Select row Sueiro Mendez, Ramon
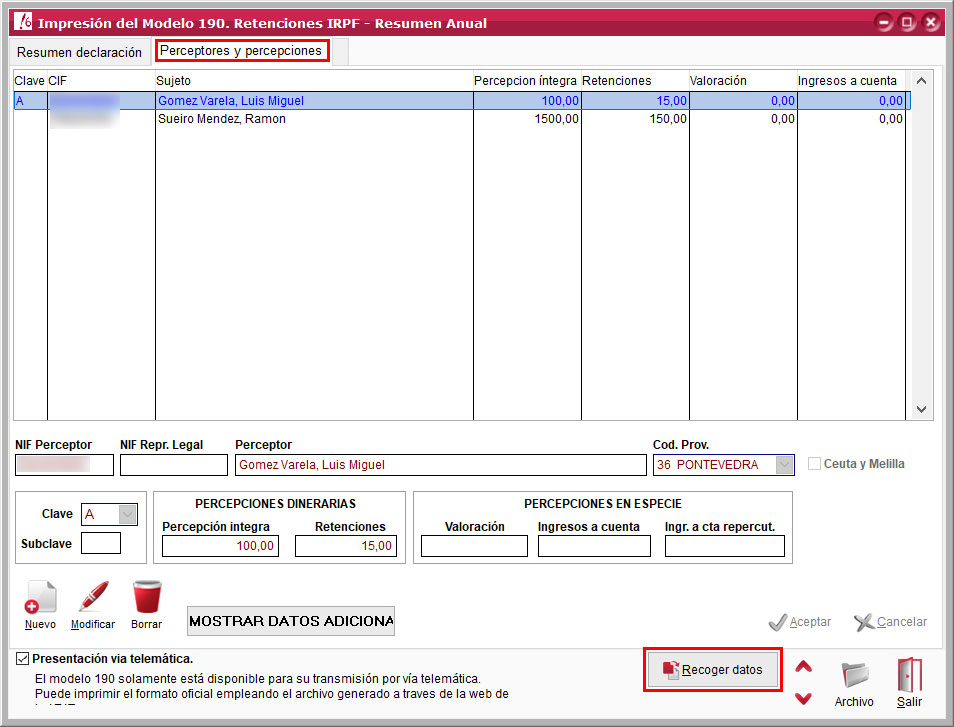Viewport: 954px width, 727px height. [x=462, y=119]
